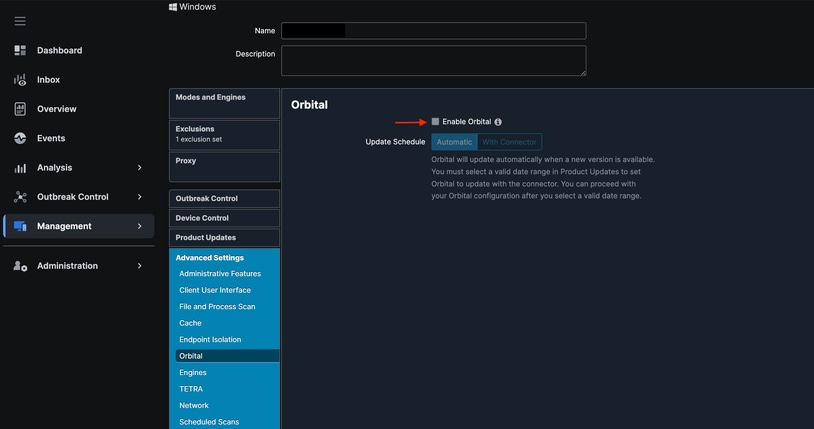Click into the Description text area
The width and height of the screenshot is (814, 429).
[433, 61]
